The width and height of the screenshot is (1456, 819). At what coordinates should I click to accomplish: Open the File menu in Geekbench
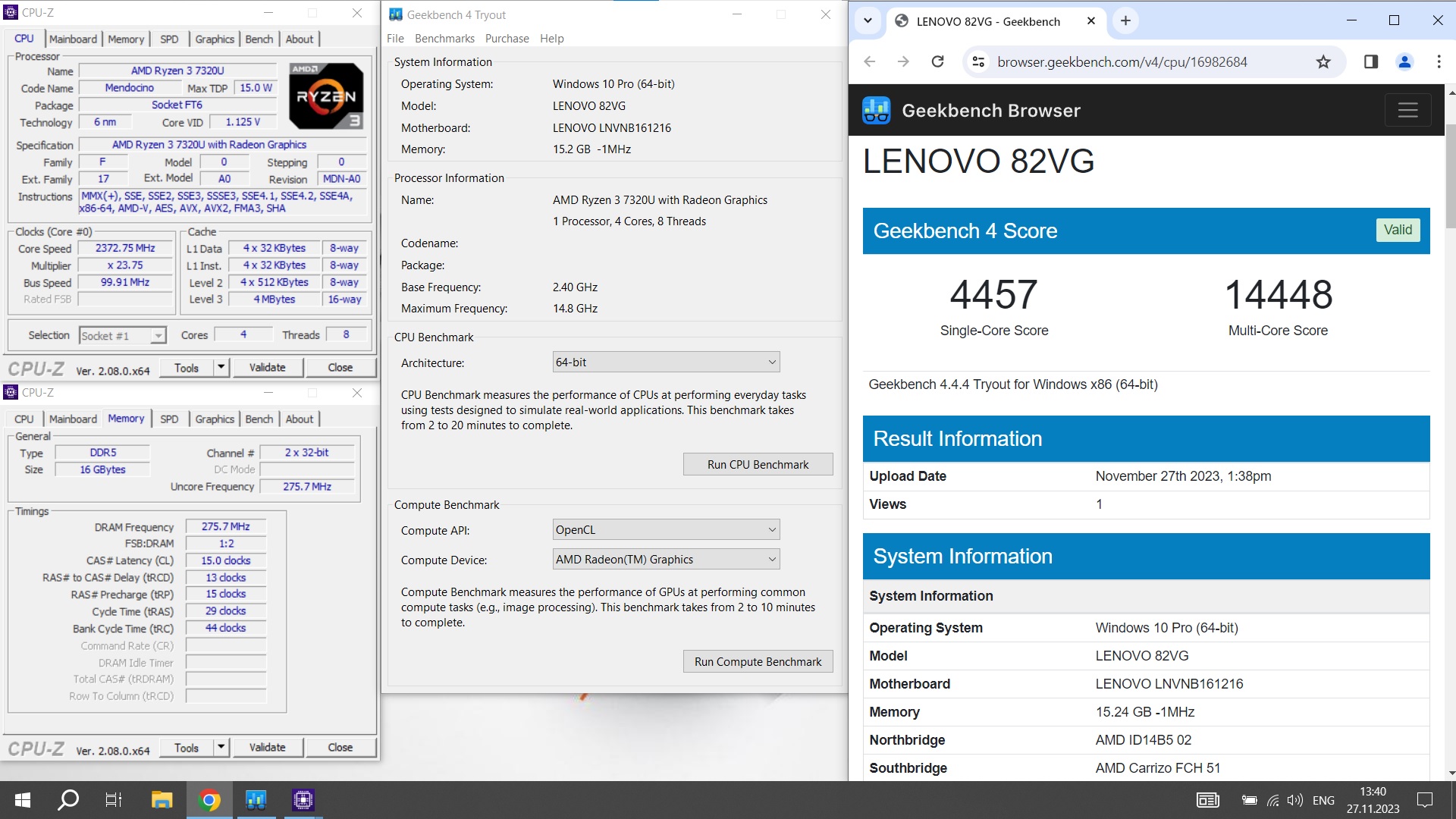[x=395, y=39]
